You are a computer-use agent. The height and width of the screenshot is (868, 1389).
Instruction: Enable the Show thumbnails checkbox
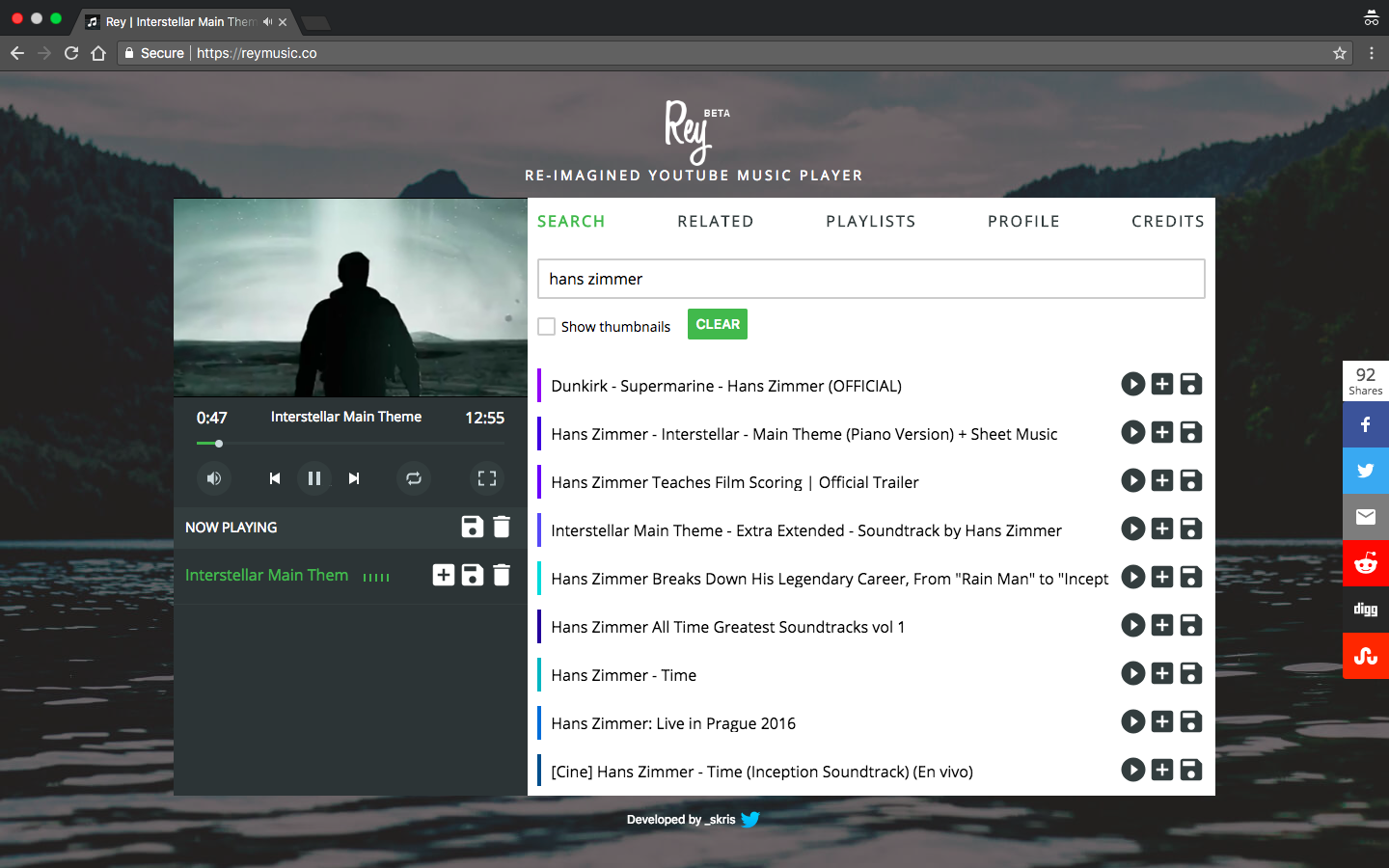pos(547,327)
